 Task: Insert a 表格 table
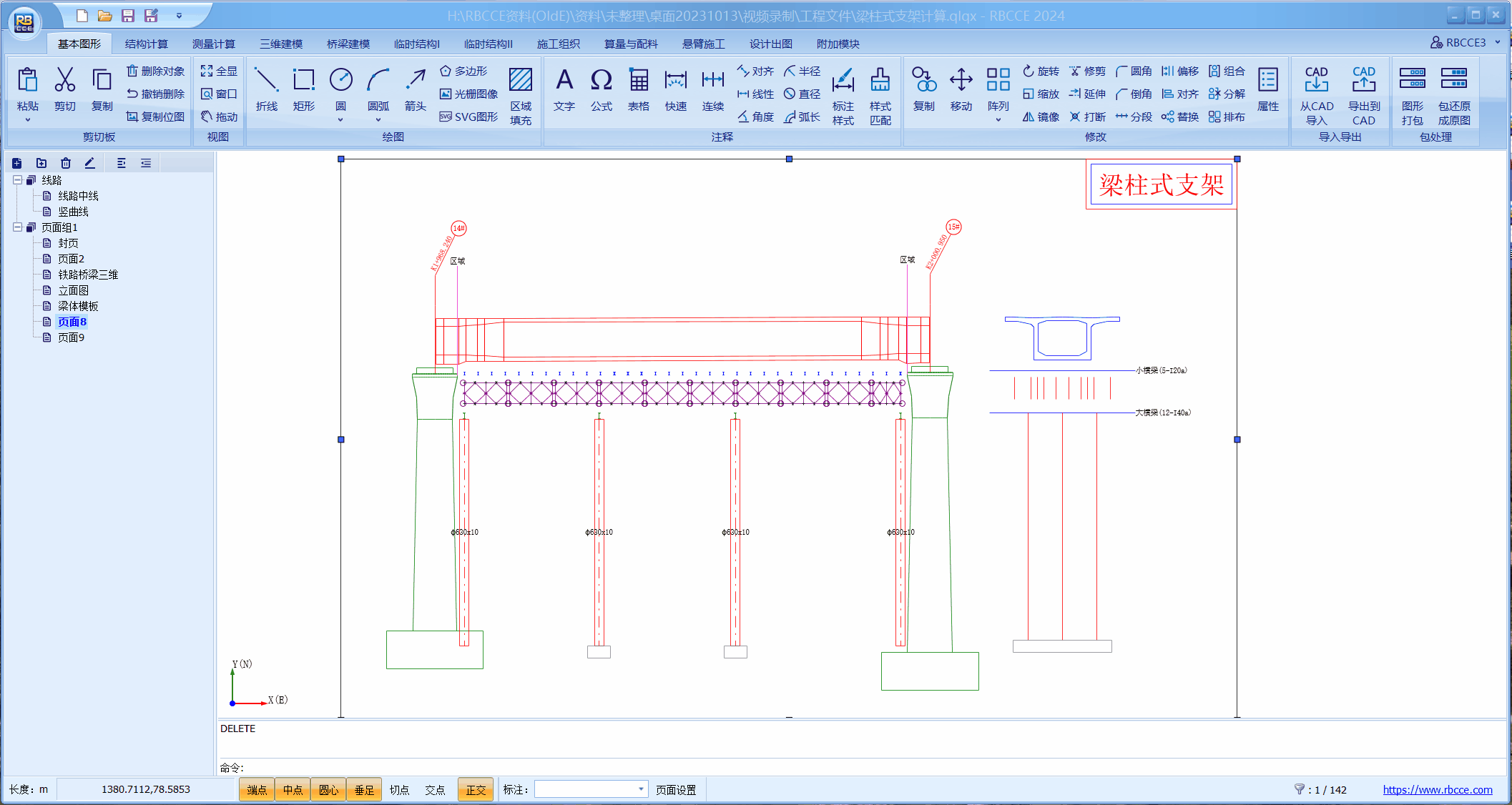639,90
